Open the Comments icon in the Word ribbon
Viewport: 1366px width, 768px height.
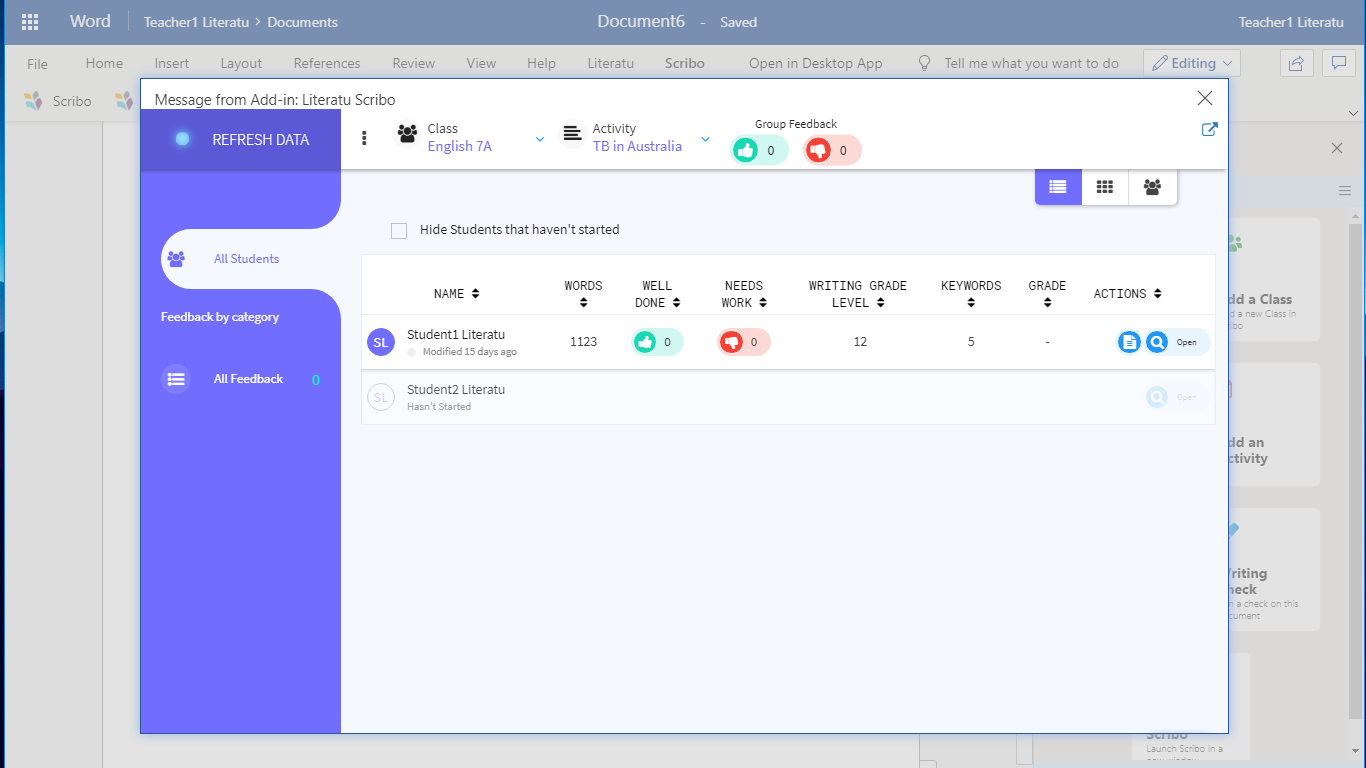1337,63
